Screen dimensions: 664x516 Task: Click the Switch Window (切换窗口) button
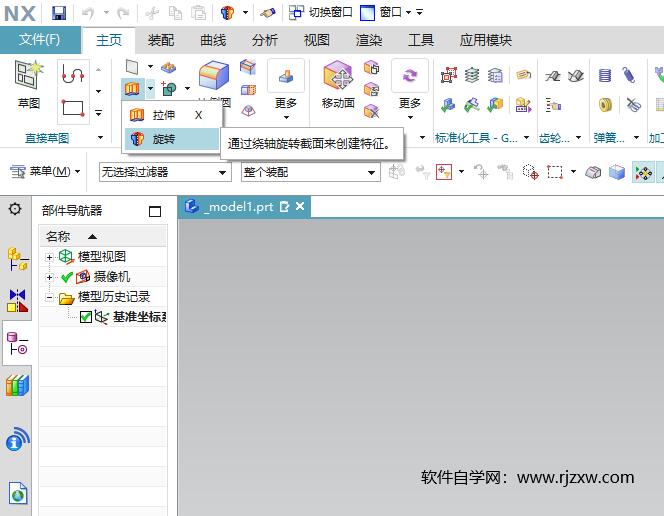coord(321,12)
